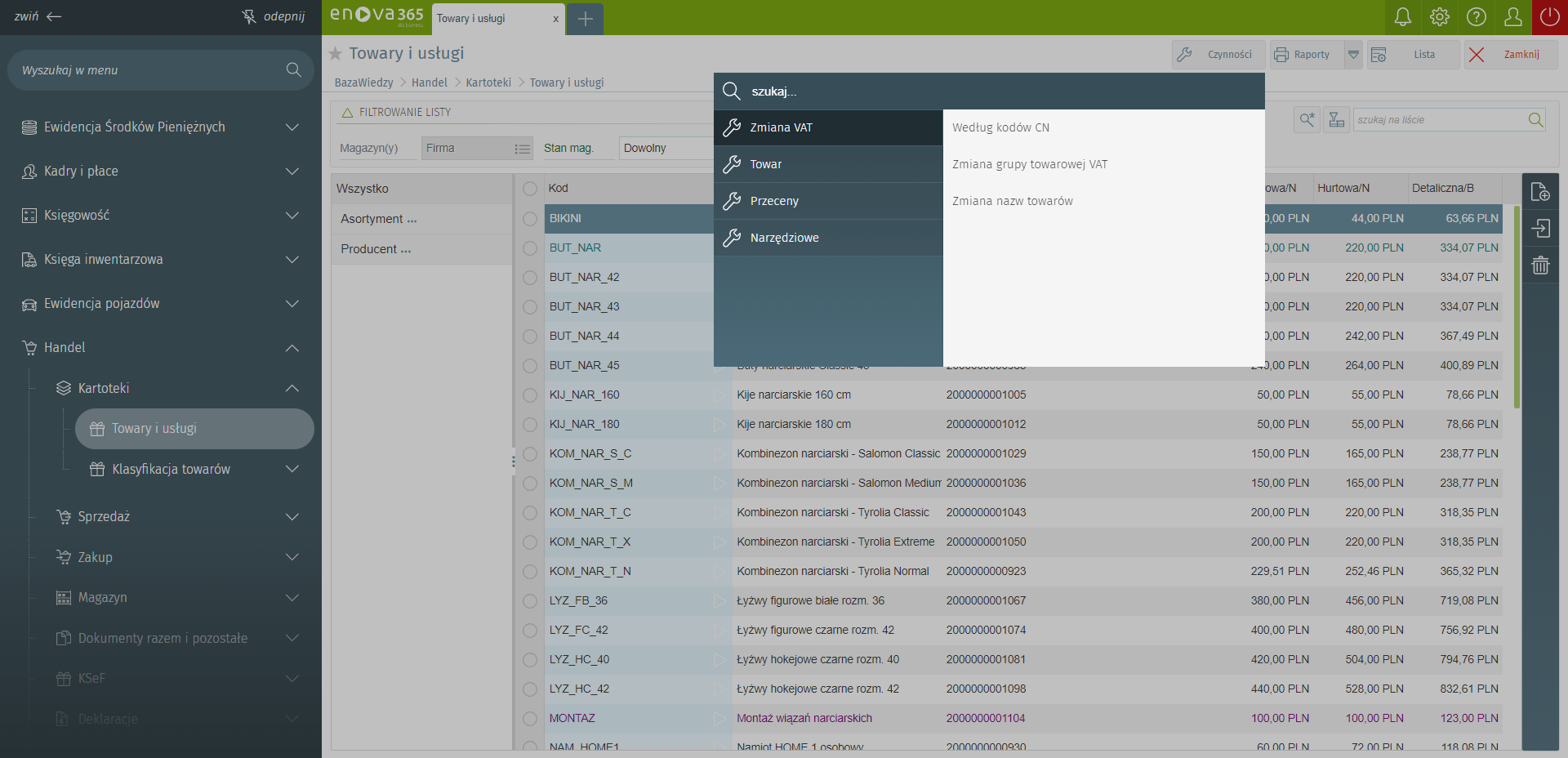The image size is (1568, 758).
Task: Mark Towary i usługi as favorite star
Action: [335, 54]
